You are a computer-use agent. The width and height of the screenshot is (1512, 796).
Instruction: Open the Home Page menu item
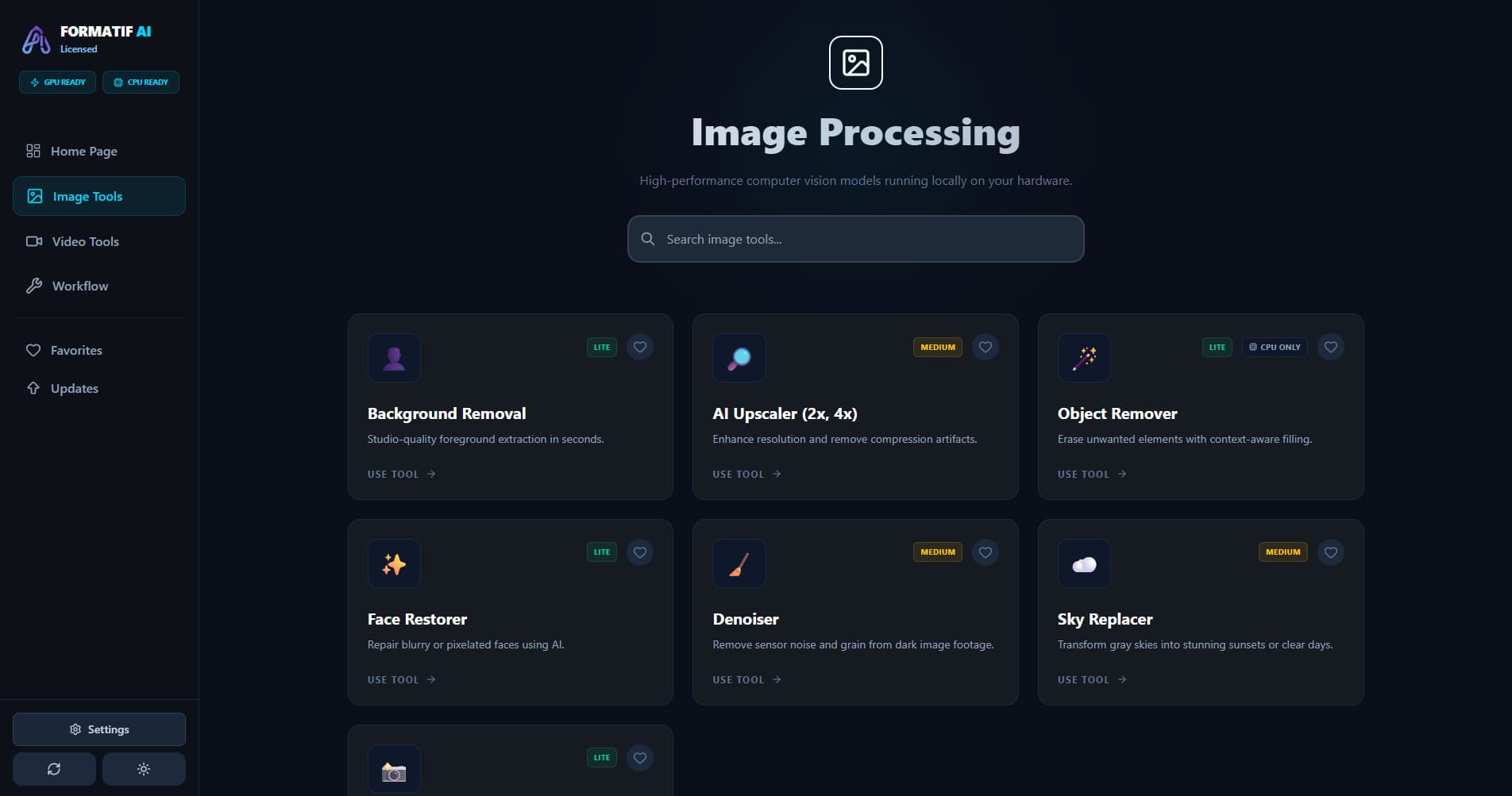[99, 151]
